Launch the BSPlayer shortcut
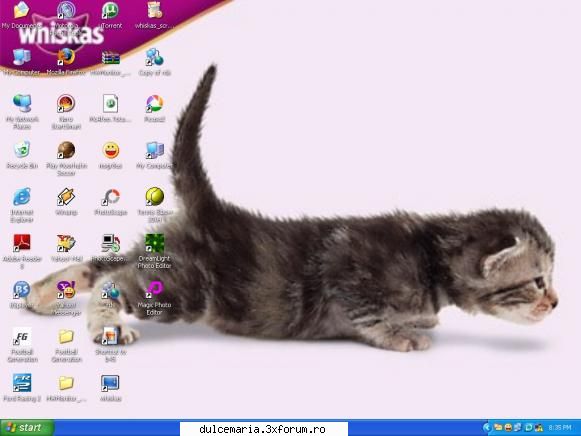The width and height of the screenshot is (581, 436). 21,290
